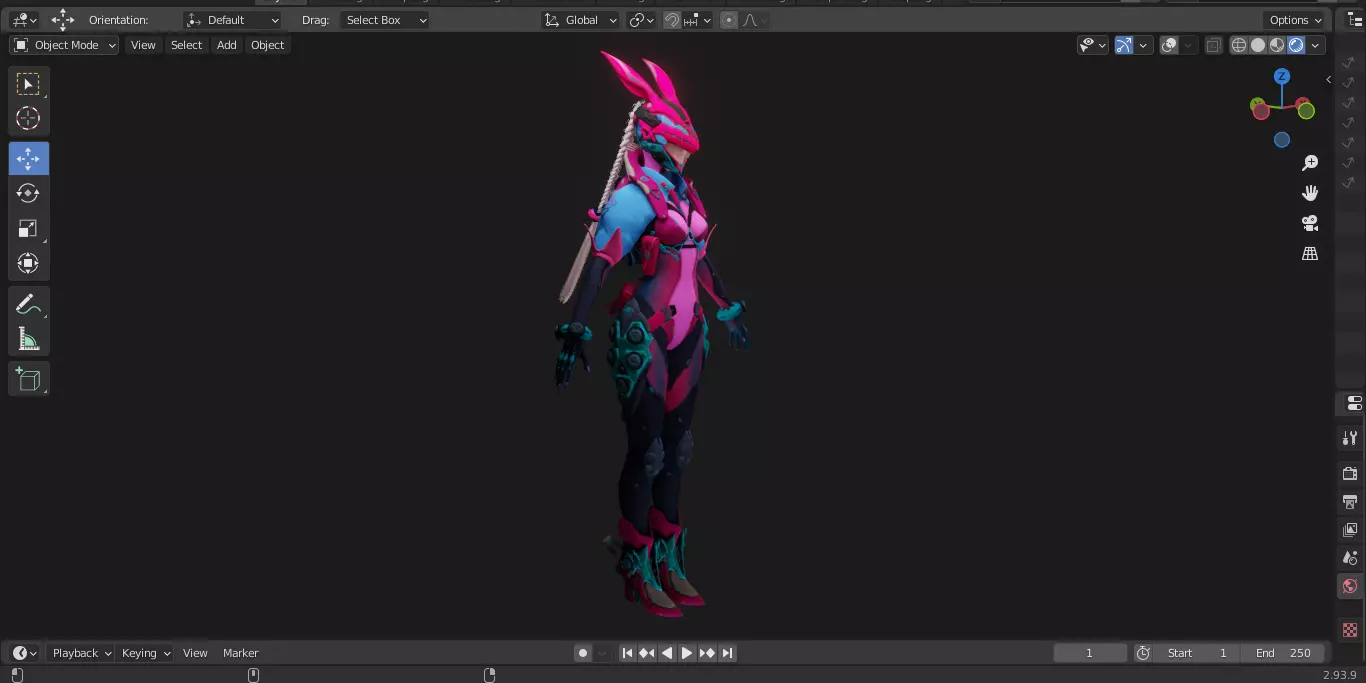
Task: Toggle viewport overlays button
Action: pyautogui.click(x=1169, y=45)
